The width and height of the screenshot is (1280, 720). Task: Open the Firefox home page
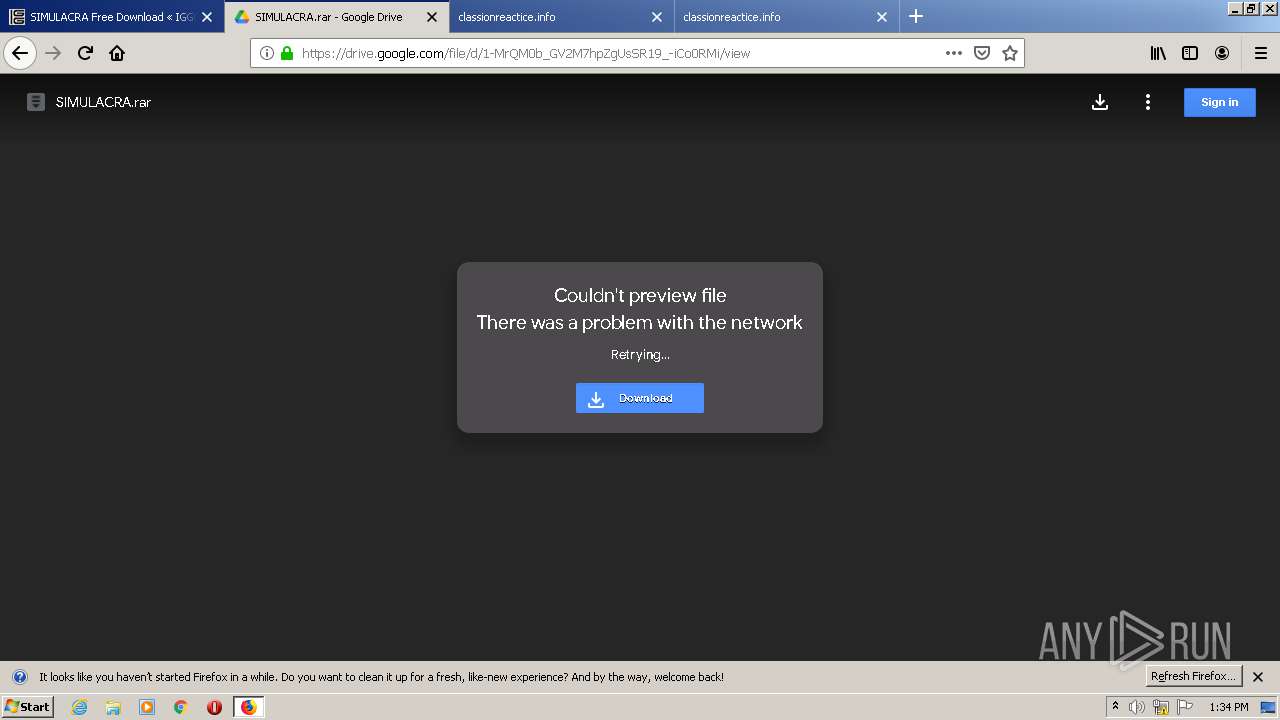pyautogui.click(x=117, y=53)
